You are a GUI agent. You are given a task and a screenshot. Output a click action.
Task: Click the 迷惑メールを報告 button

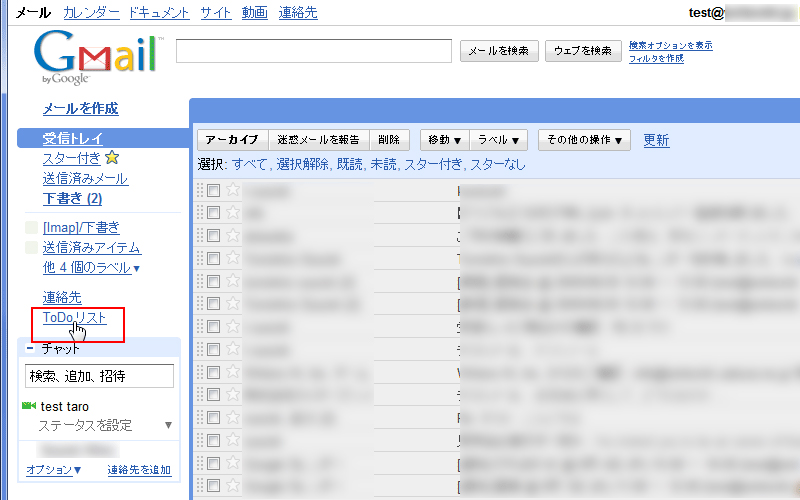pos(318,140)
